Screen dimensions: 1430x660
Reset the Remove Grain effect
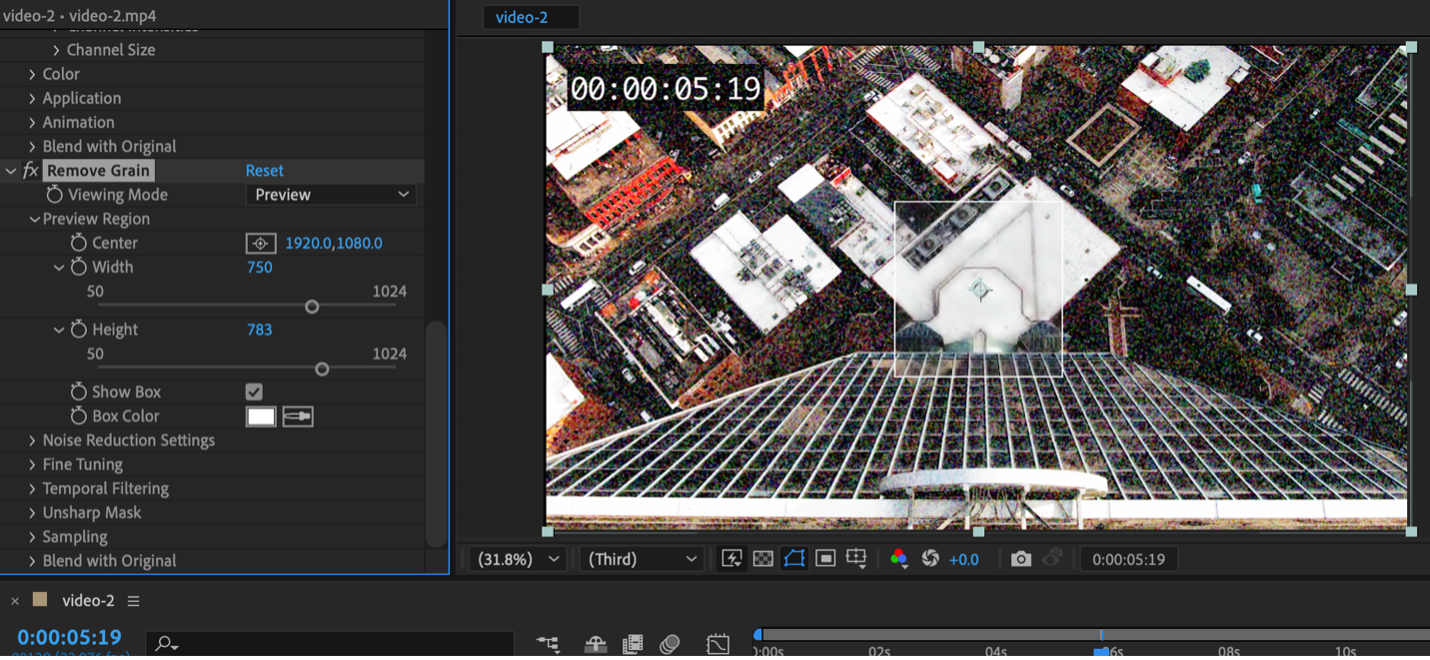(264, 171)
